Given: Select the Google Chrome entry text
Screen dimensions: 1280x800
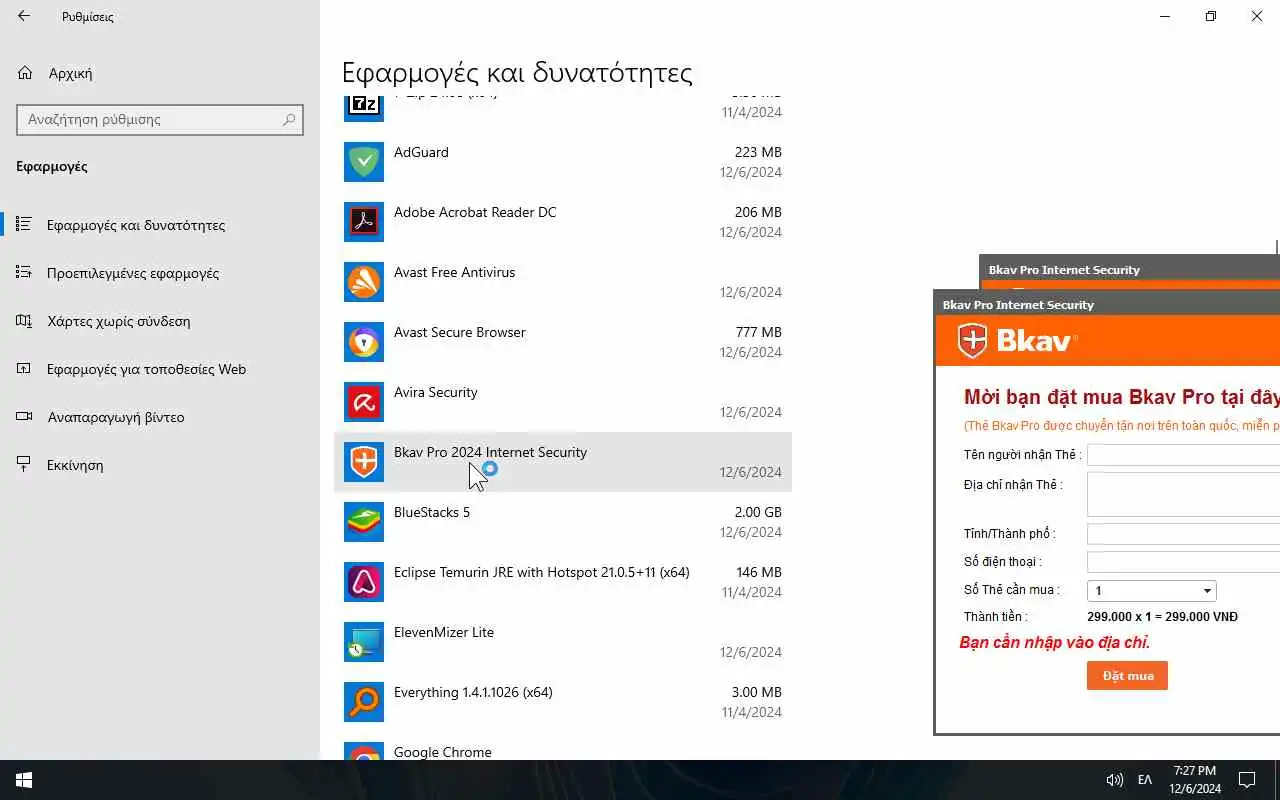Looking at the screenshot, I should pos(443,752).
